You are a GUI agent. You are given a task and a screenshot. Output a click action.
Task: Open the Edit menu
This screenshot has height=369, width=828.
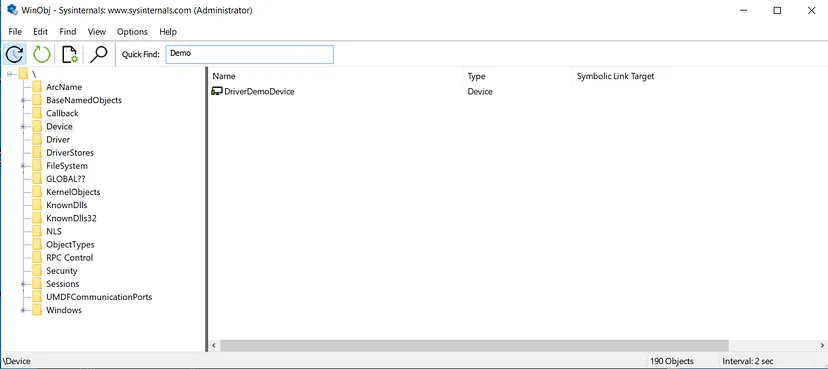coord(41,32)
